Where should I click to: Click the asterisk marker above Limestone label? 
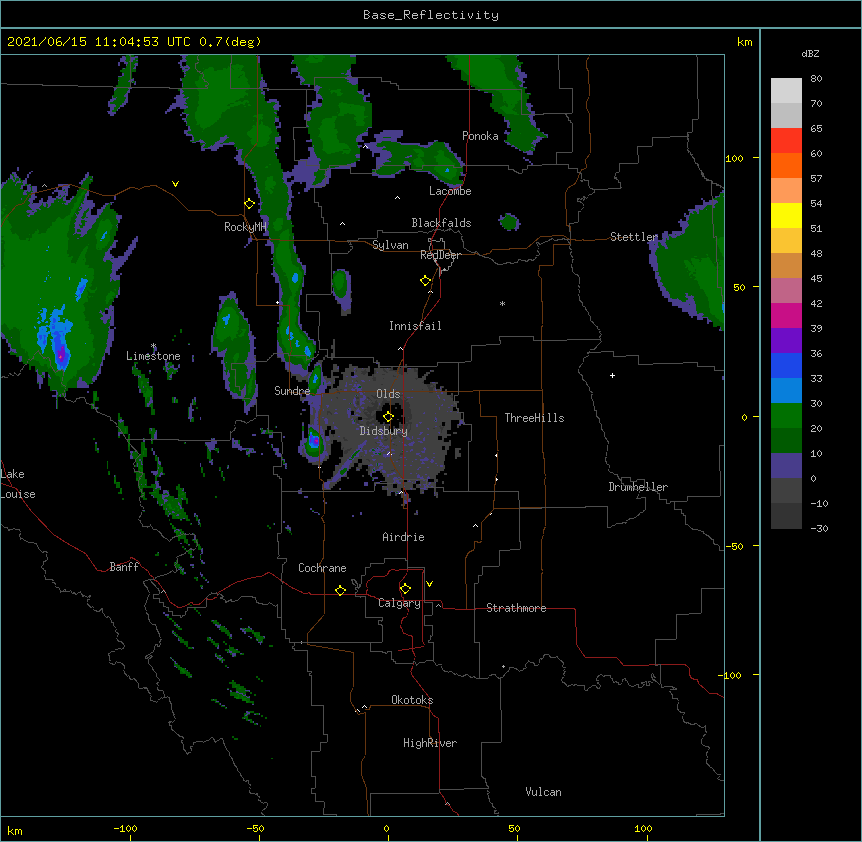click(154, 346)
